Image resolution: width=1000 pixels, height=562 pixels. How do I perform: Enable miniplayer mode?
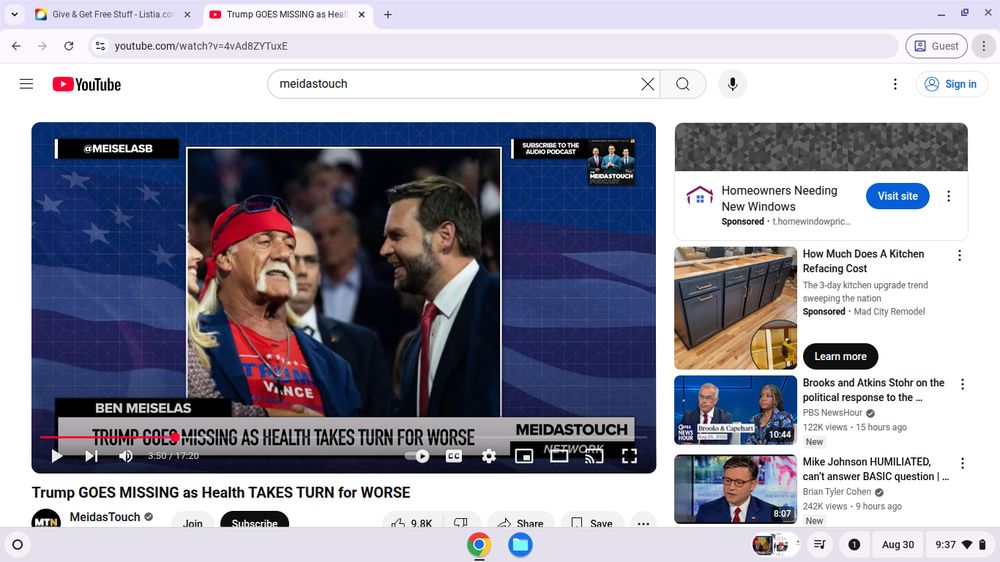pyautogui.click(x=524, y=456)
